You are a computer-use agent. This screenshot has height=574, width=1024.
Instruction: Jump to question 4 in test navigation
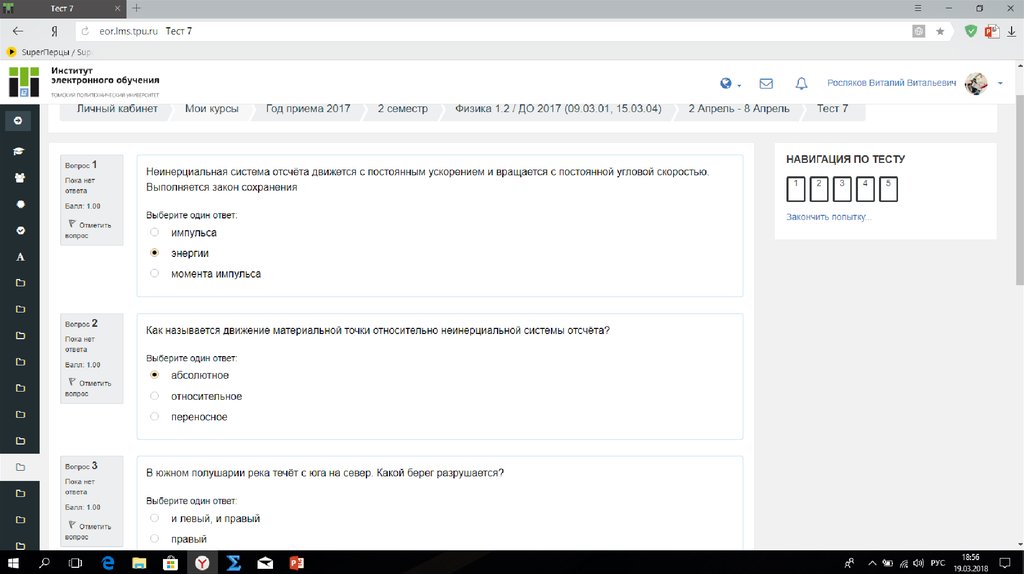click(x=865, y=189)
